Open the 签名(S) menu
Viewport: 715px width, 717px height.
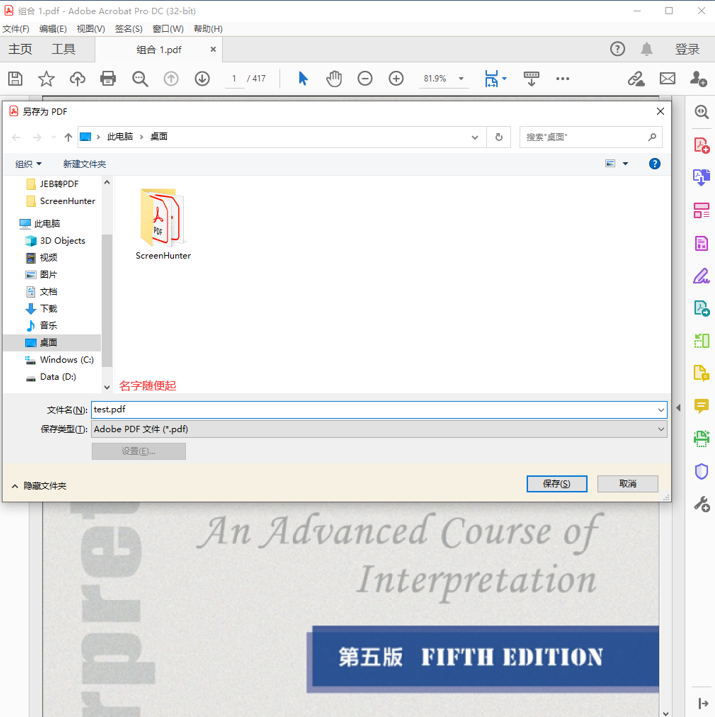click(x=129, y=29)
